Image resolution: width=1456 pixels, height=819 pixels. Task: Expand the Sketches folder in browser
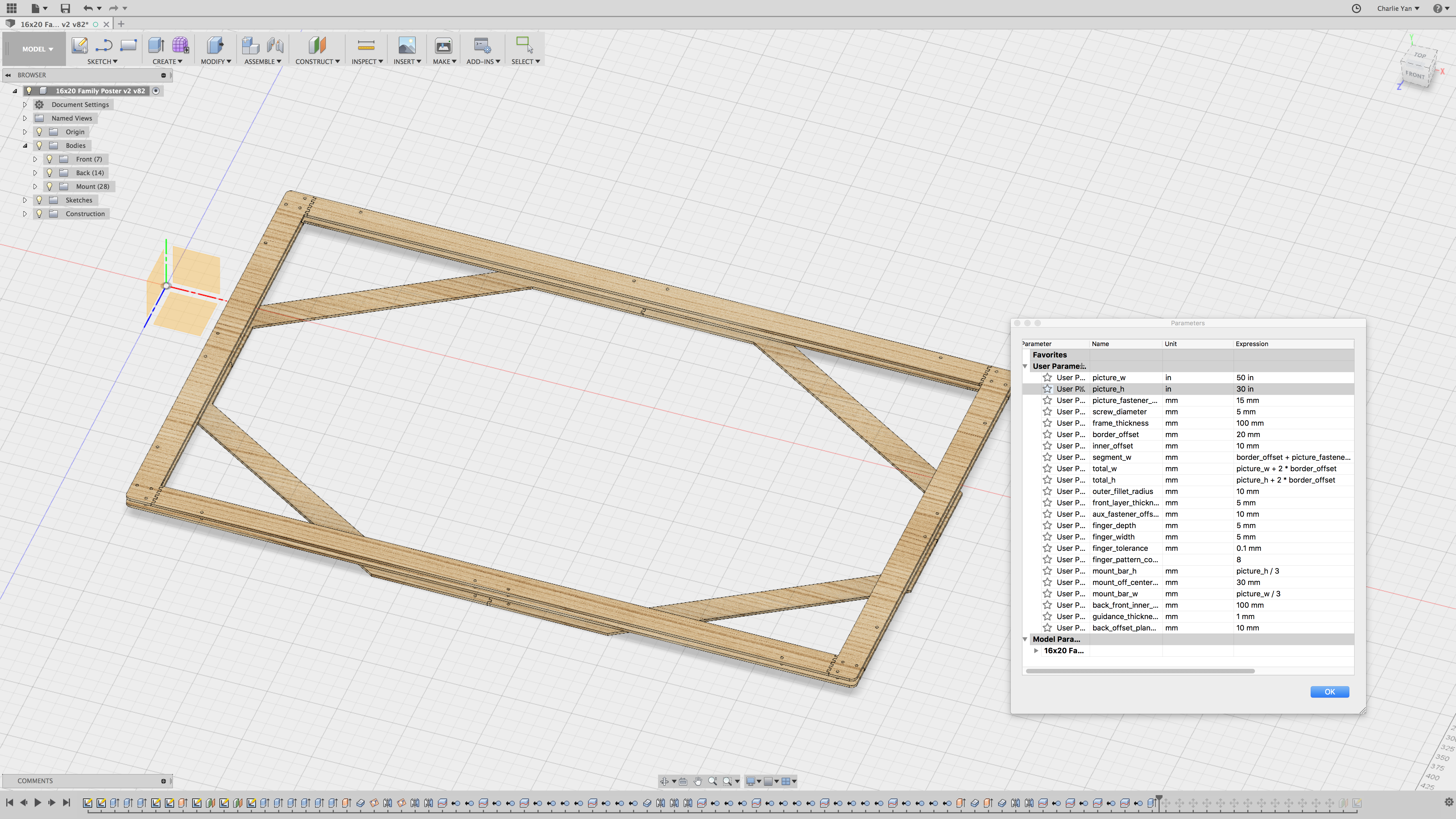click(25, 200)
